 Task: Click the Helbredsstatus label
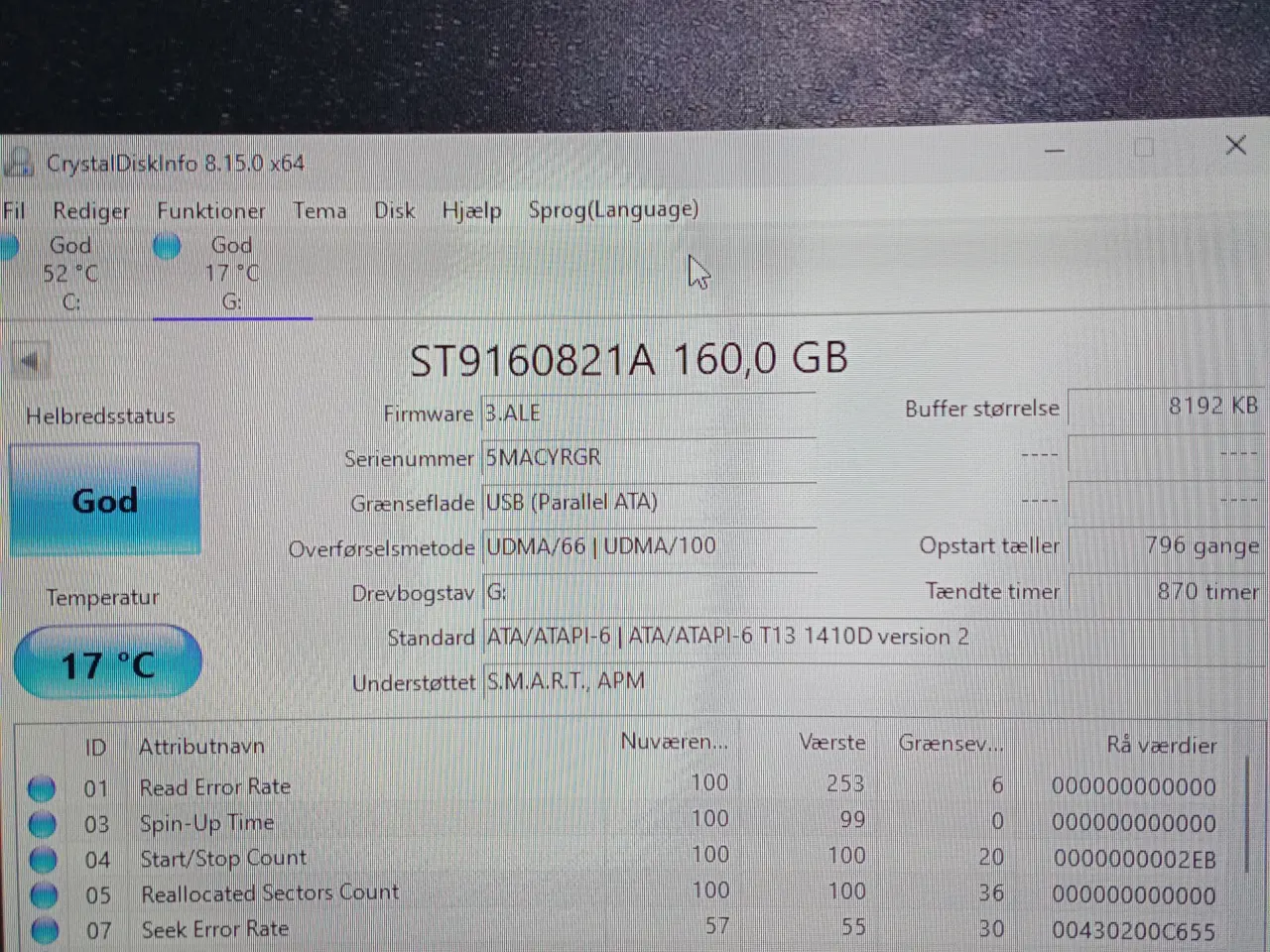click(100, 416)
